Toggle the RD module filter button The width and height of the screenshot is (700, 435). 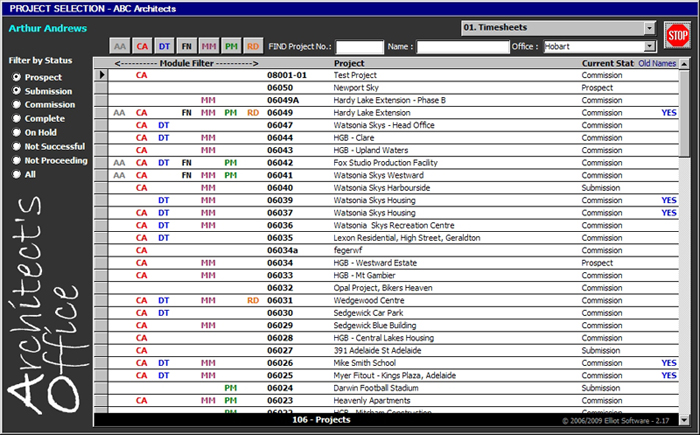point(252,46)
